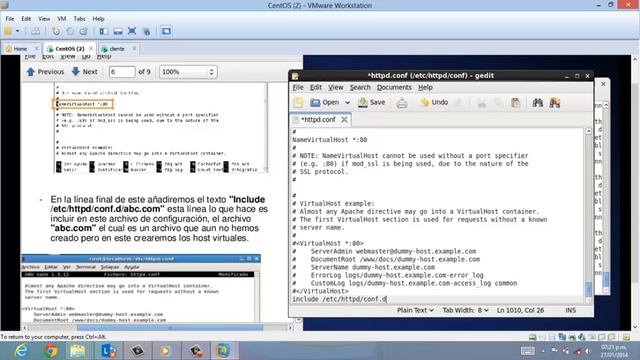This screenshot has width=640, height=360.
Task: Place the cursor at the end of the include line
Action: (x=387, y=299)
